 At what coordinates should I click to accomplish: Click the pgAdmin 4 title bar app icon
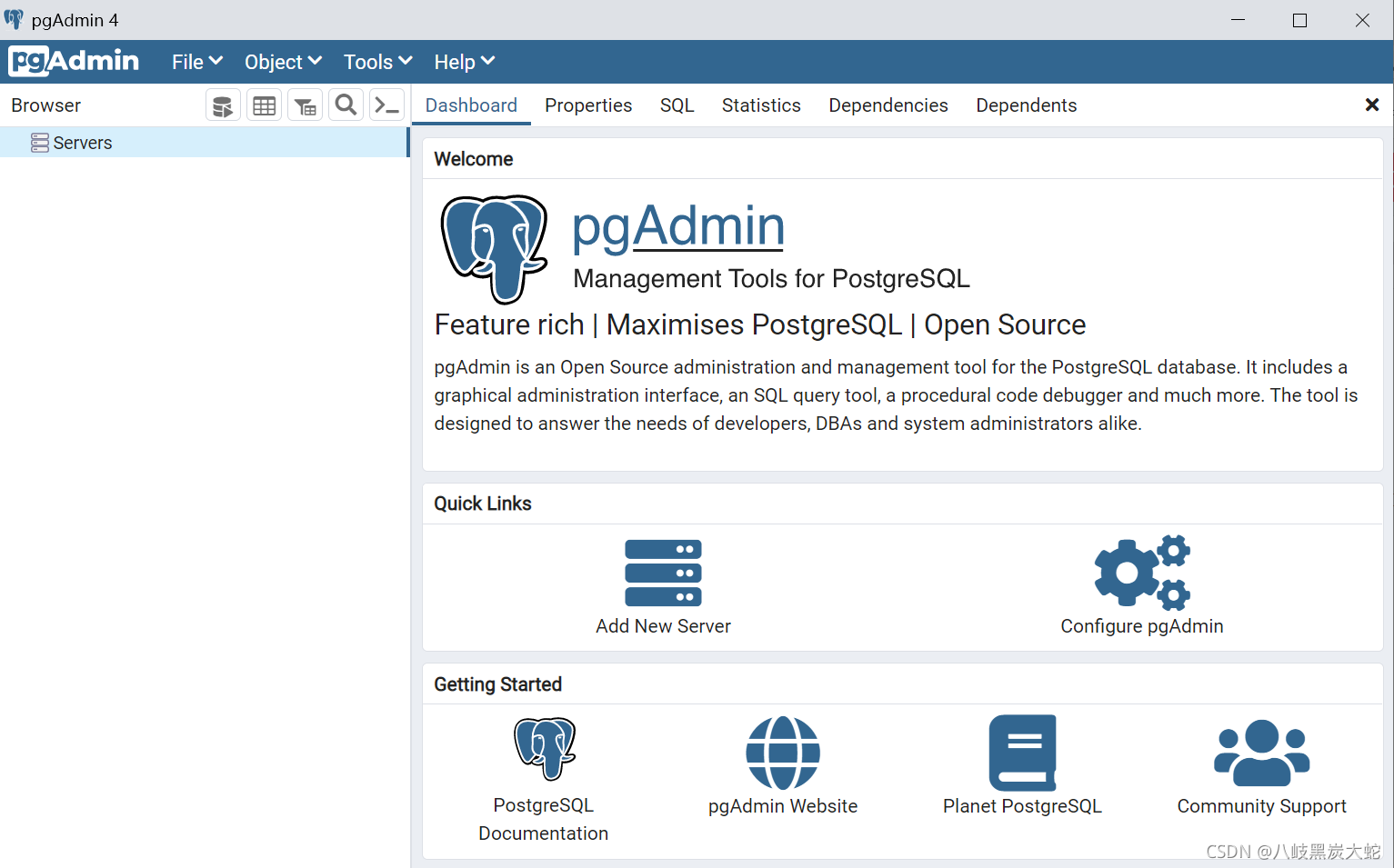tap(14, 19)
